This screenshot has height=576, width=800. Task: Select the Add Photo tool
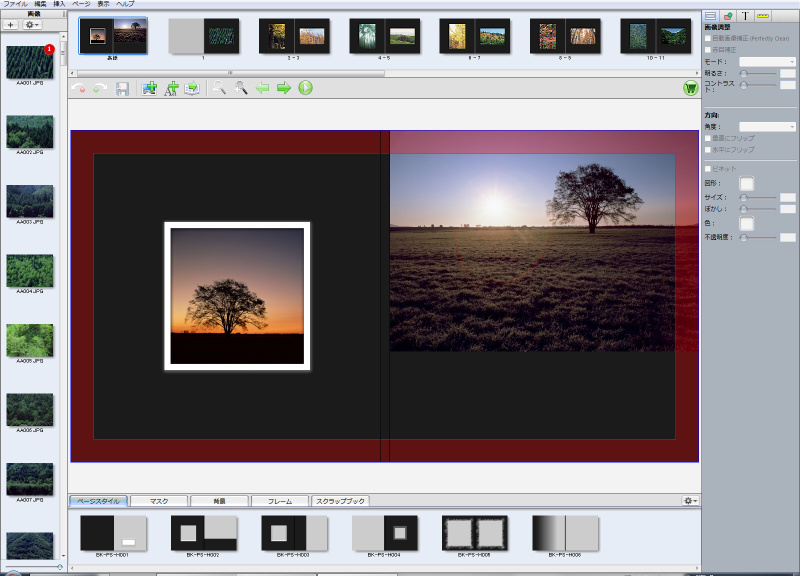[x=148, y=88]
